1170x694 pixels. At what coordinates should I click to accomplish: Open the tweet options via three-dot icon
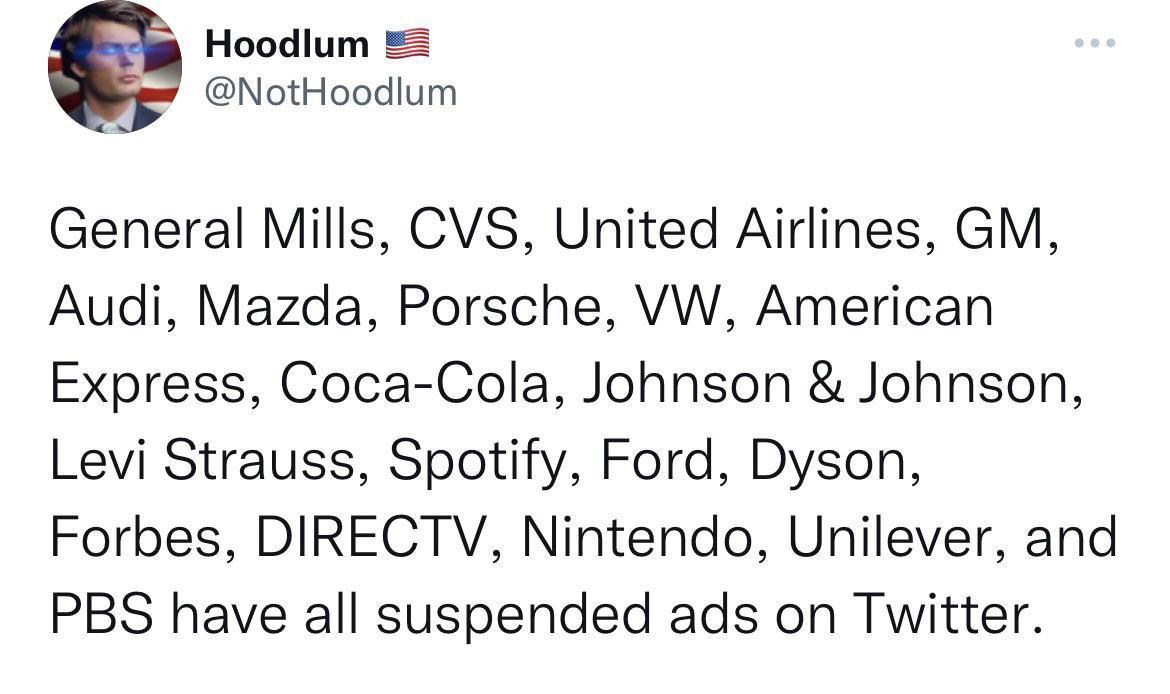click(x=1095, y=42)
